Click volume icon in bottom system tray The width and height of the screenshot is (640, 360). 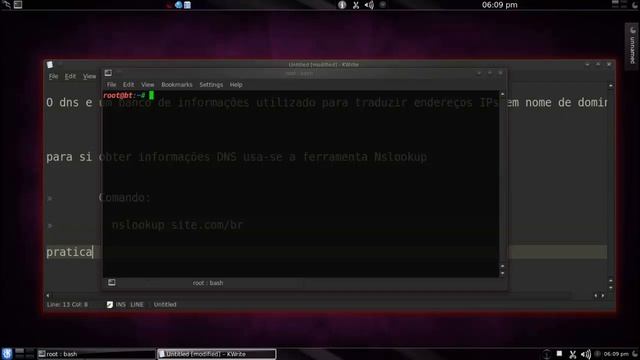(586, 354)
